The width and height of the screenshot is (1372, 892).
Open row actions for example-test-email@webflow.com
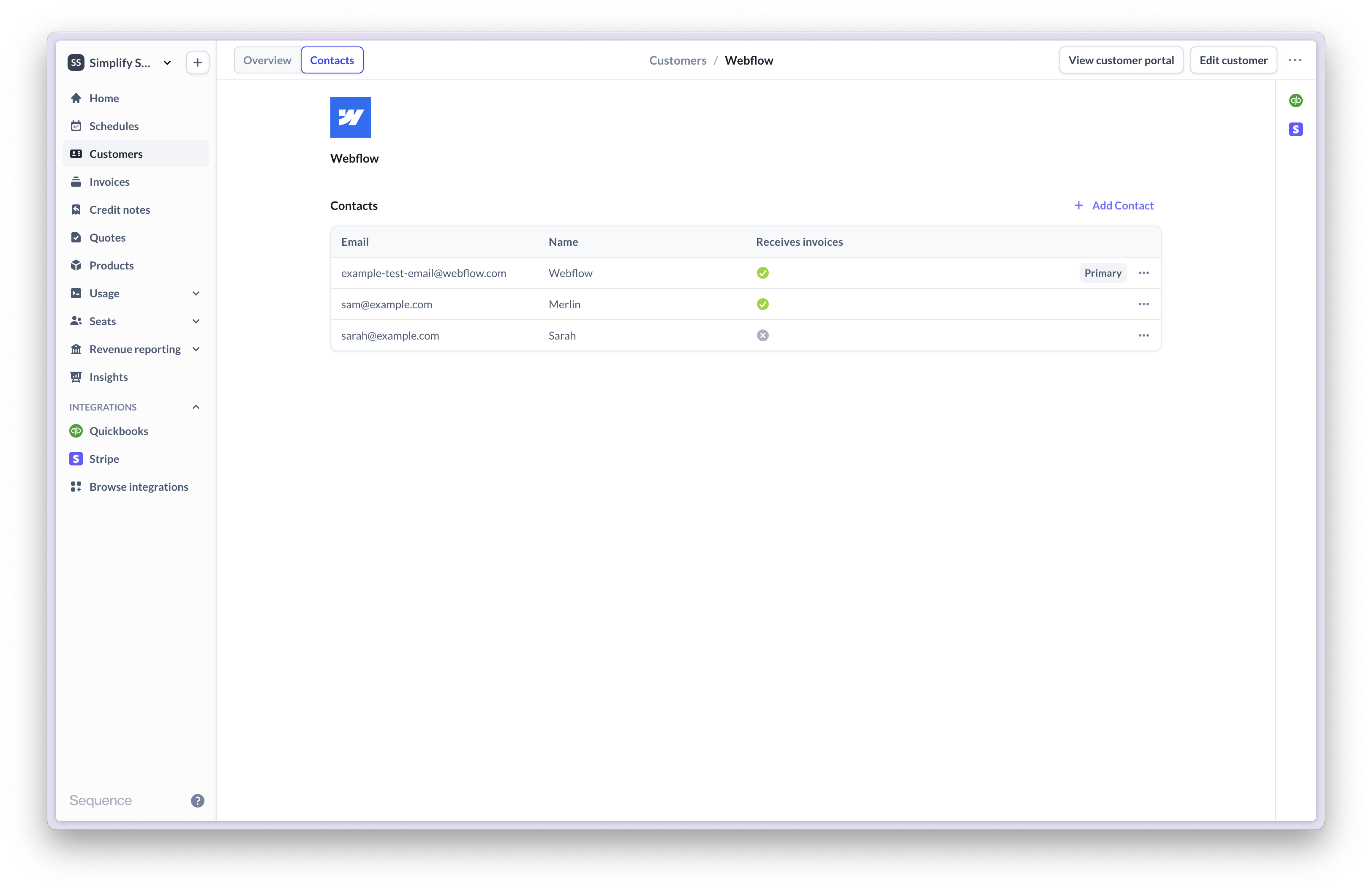coord(1144,273)
